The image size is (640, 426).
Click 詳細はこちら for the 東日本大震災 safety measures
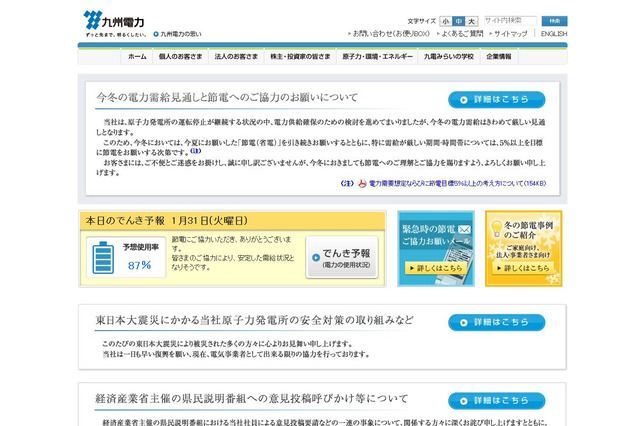pyautogui.click(x=496, y=322)
